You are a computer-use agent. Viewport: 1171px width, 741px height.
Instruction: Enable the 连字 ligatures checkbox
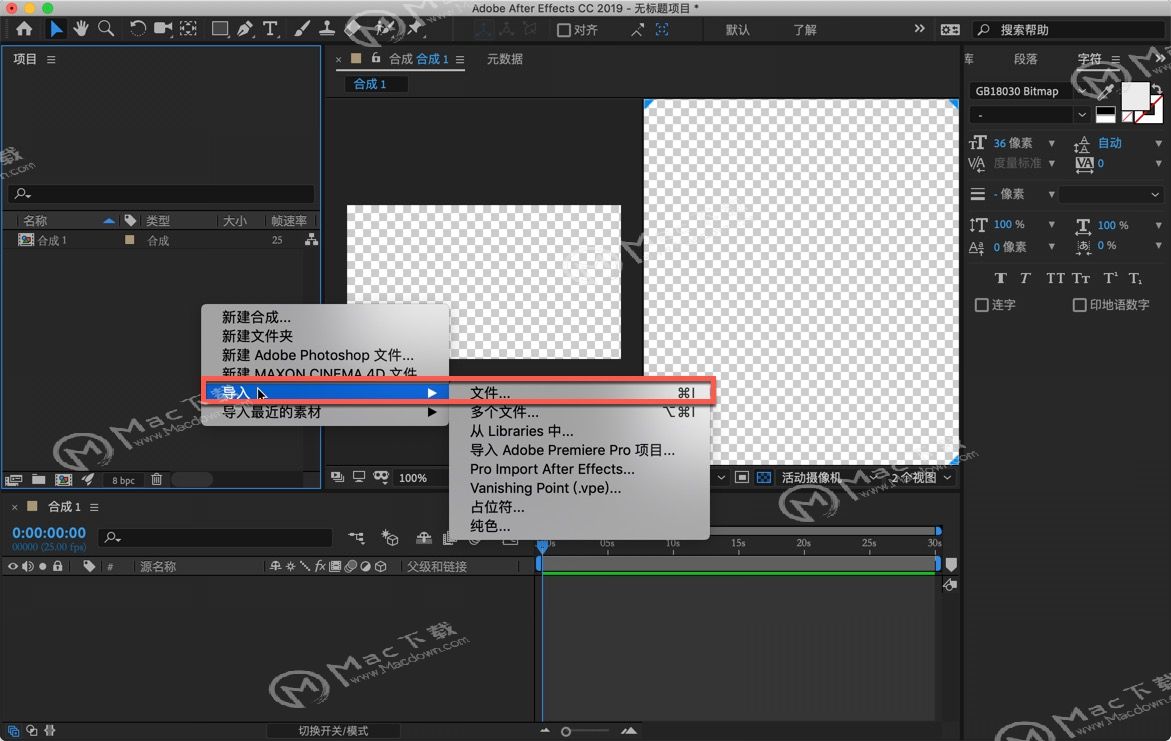982,305
